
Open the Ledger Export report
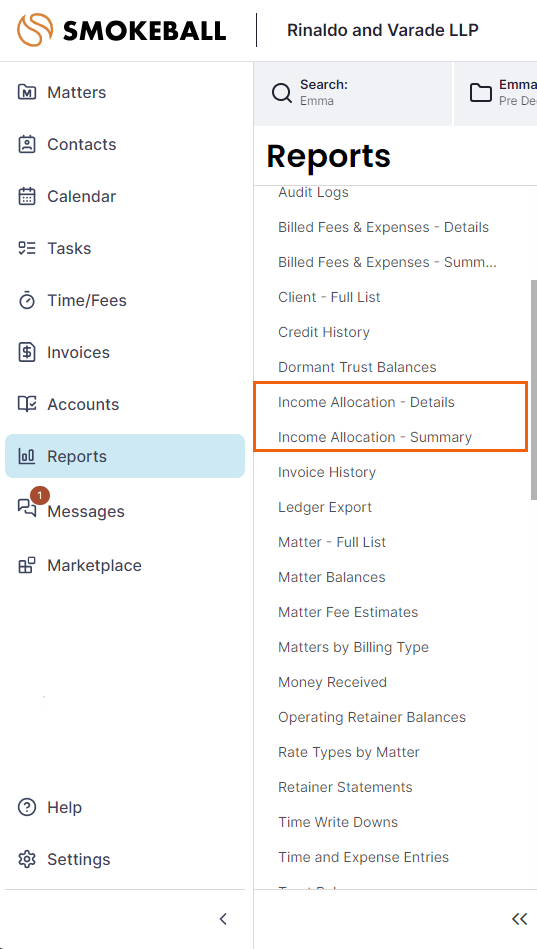[x=325, y=507]
